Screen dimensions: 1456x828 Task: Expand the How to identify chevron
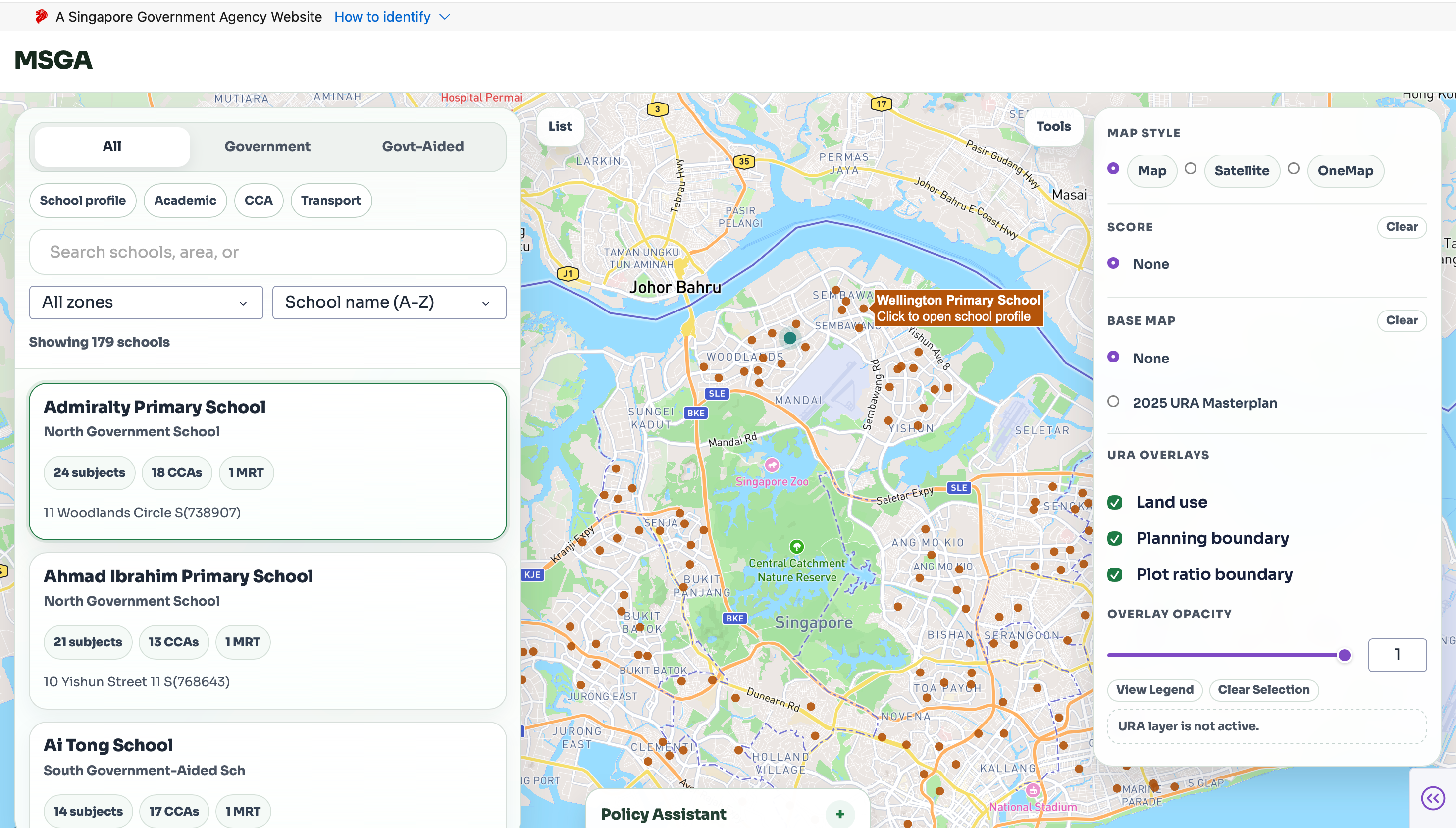(445, 17)
